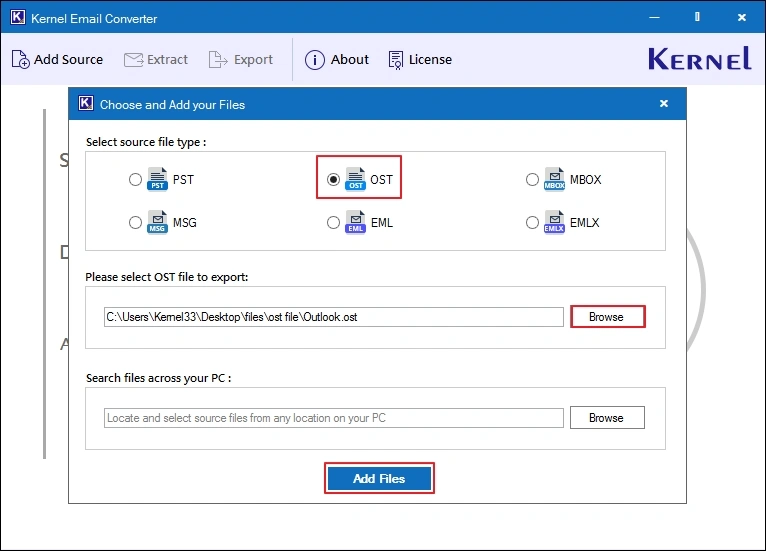Click the 'License' toolbar label
Viewport: 766px width, 551px height.
pyautogui.click(x=430, y=60)
